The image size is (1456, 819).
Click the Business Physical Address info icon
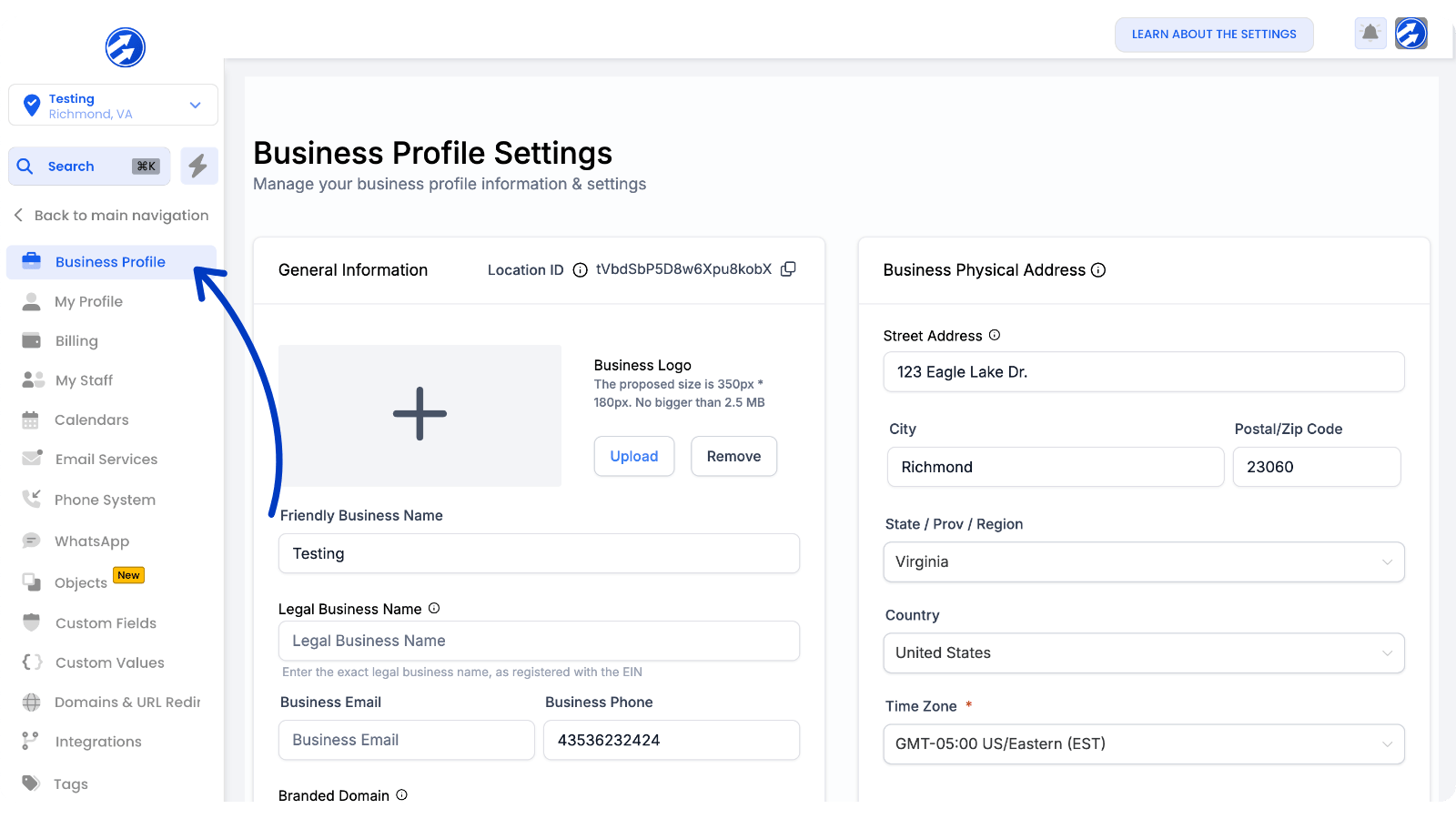point(1098,270)
